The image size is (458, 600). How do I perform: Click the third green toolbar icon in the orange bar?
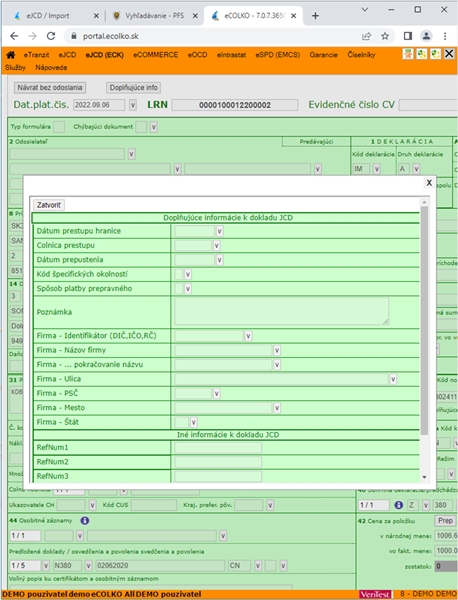[x=435, y=54]
